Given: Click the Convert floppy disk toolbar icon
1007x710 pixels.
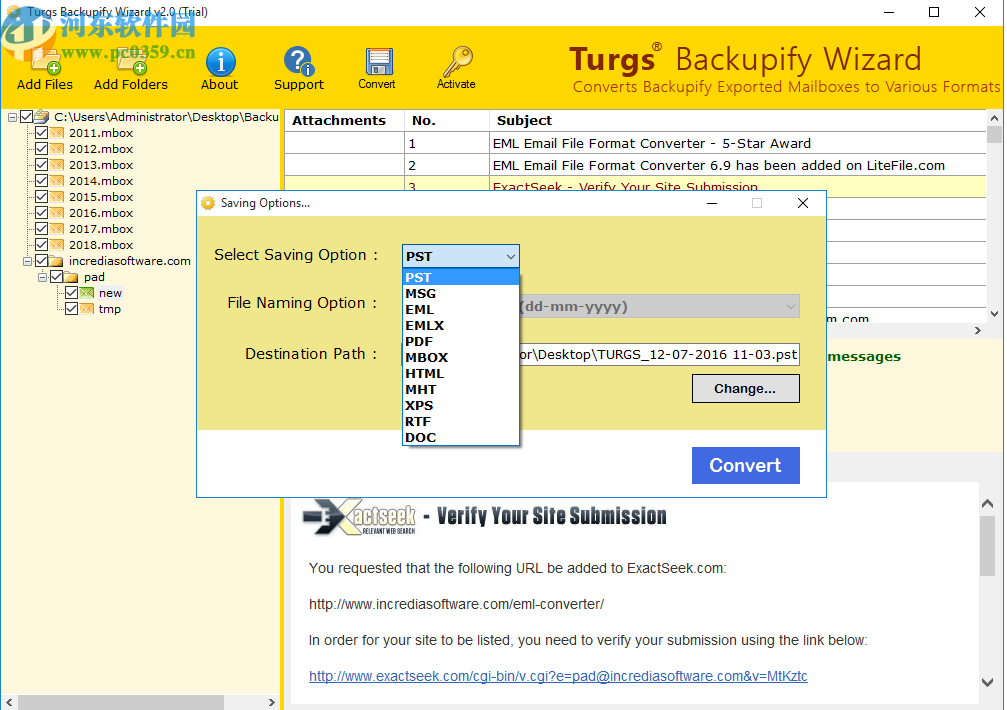Looking at the screenshot, I should (379, 62).
